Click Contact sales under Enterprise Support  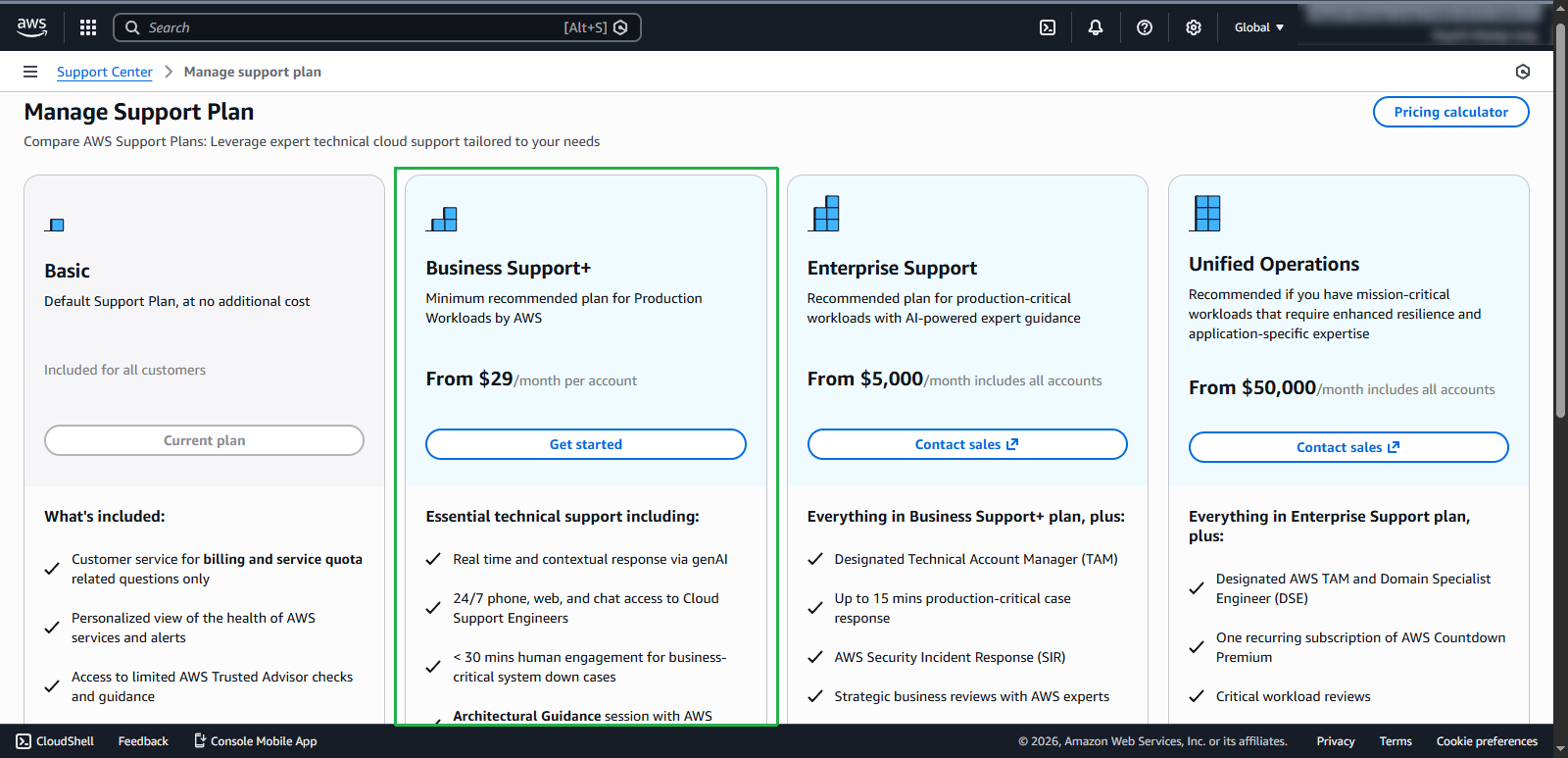click(x=967, y=444)
